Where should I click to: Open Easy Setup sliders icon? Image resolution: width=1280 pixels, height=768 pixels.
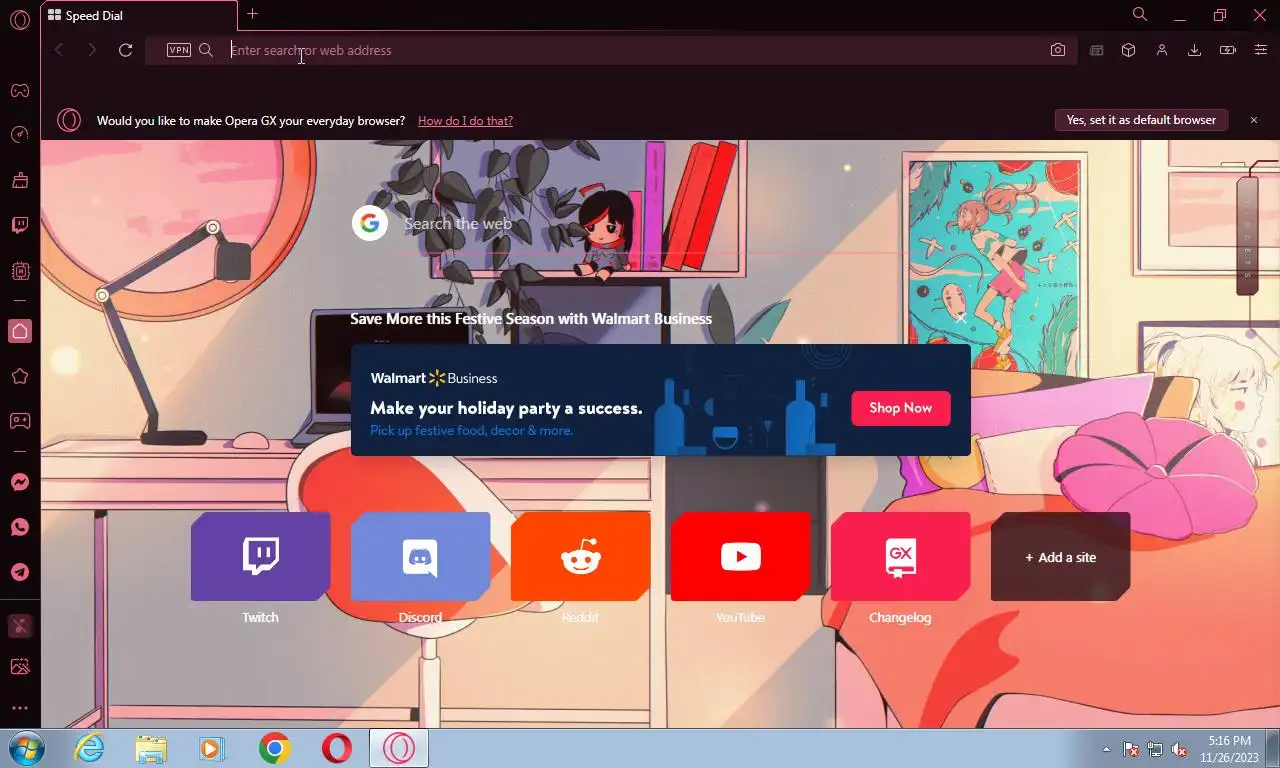click(1261, 50)
